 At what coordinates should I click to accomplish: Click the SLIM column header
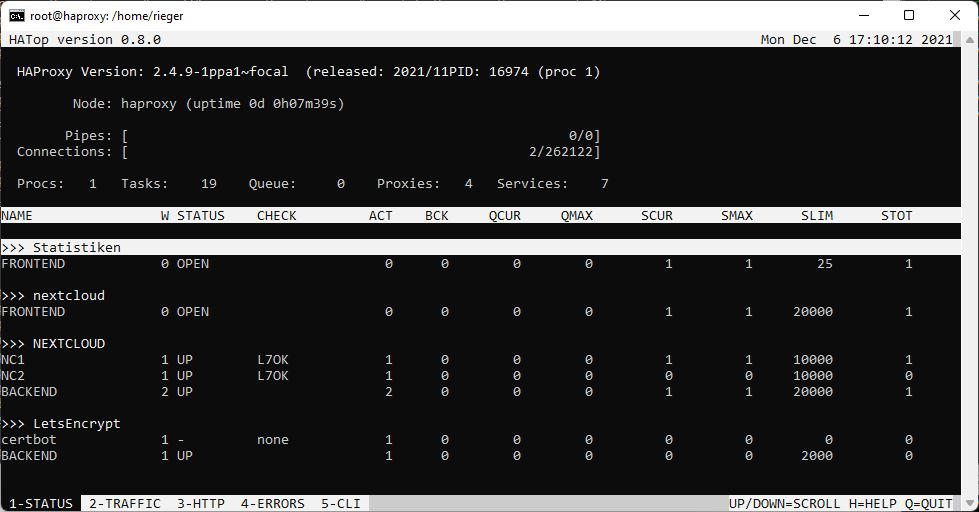pyautogui.click(x=817, y=215)
